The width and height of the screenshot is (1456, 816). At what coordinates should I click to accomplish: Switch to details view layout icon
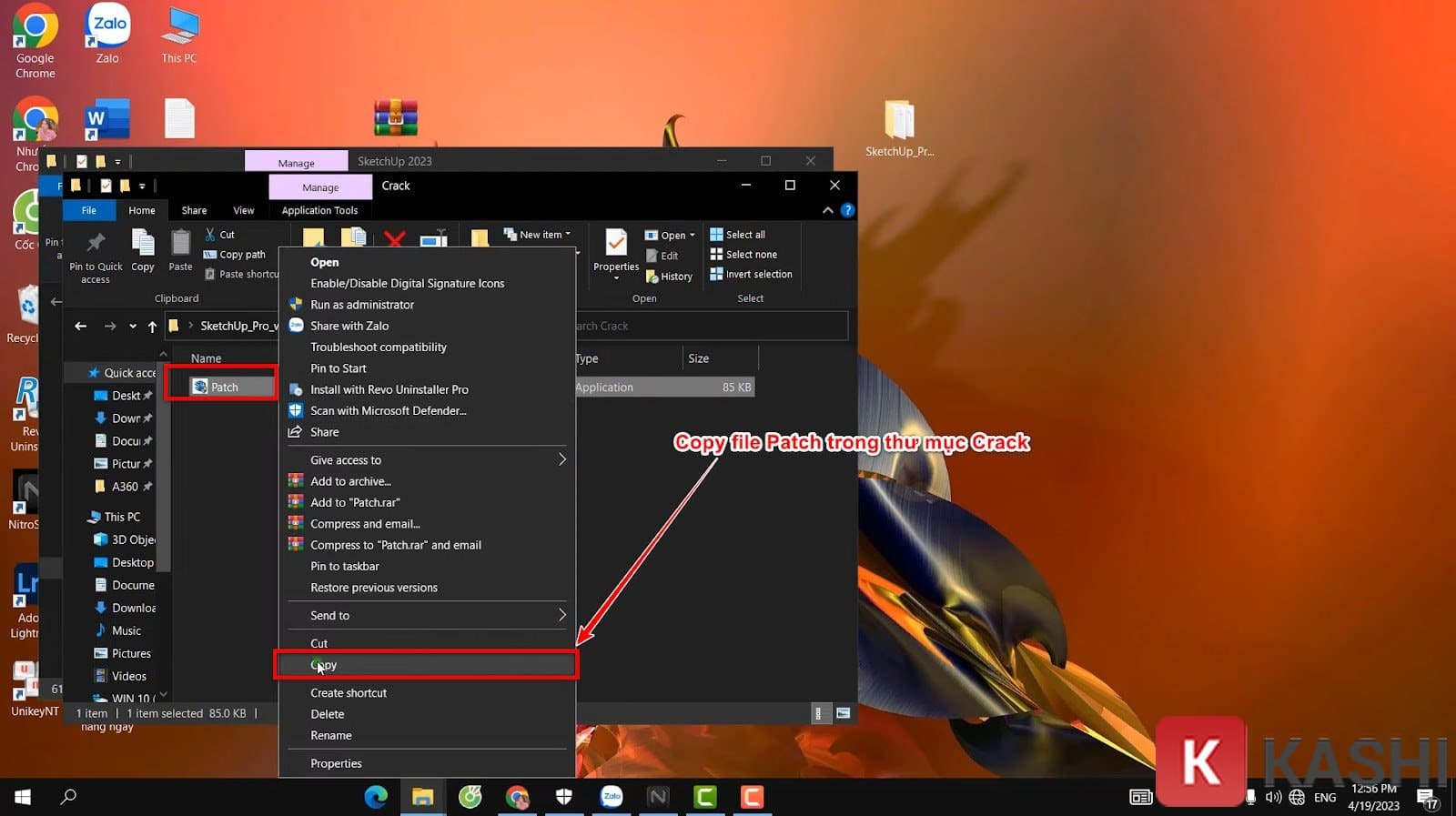pyautogui.click(x=818, y=713)
